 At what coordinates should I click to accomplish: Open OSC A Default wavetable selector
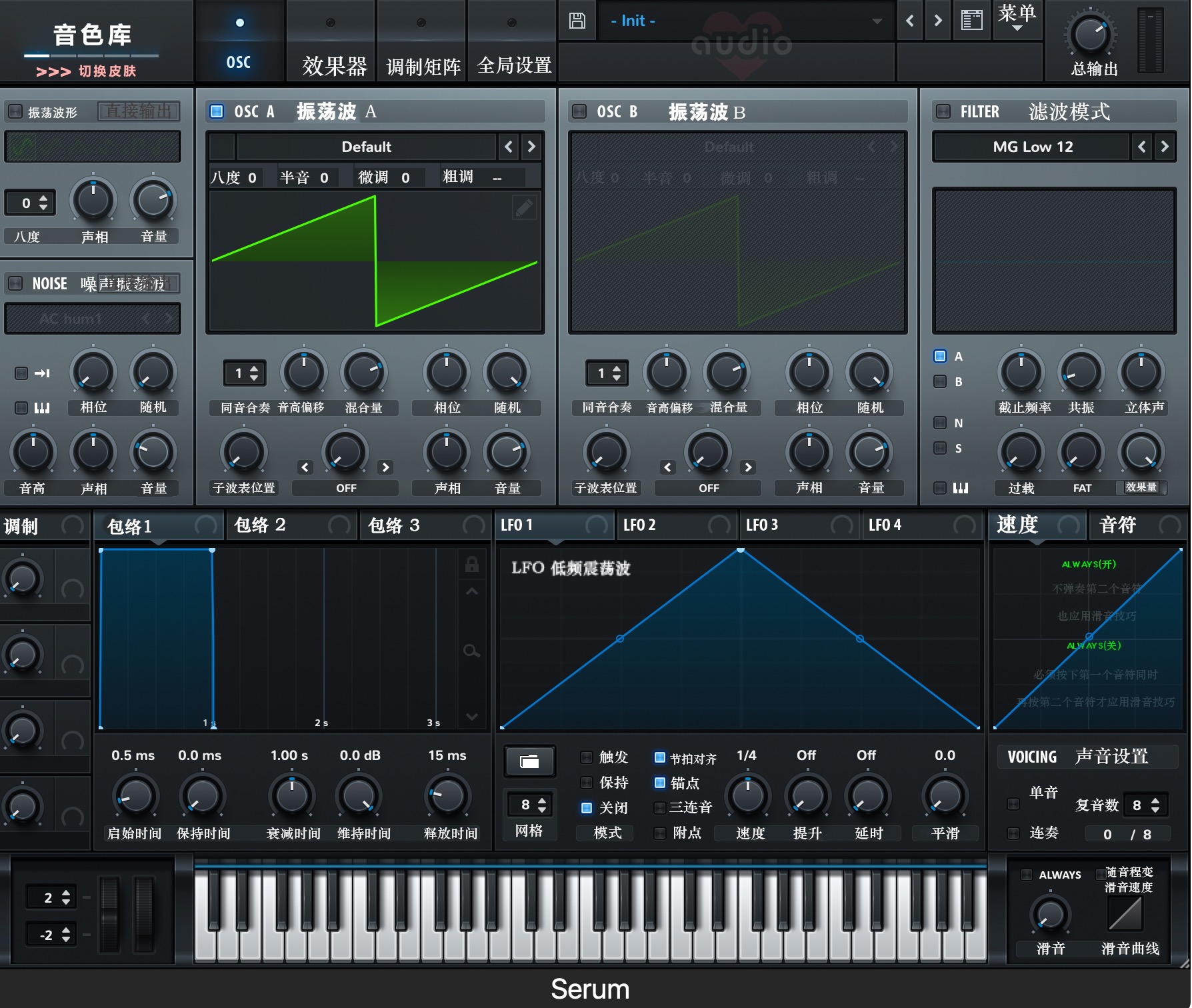click(367, 147)
